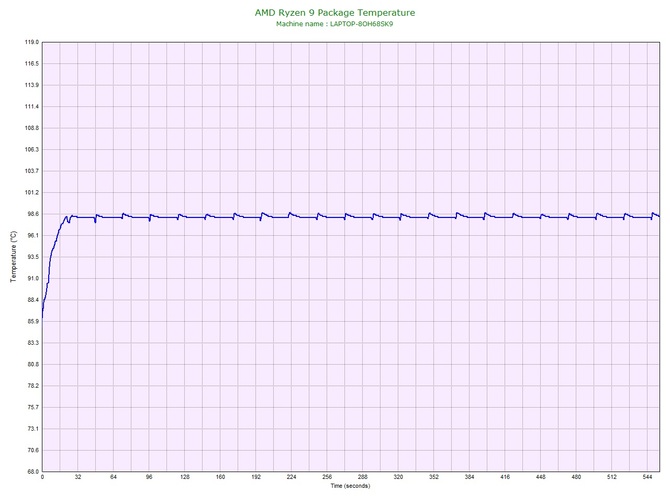Click the 128 tick label on time axis
This screenshot has height=503, width=670.
[x=185, y=477]
